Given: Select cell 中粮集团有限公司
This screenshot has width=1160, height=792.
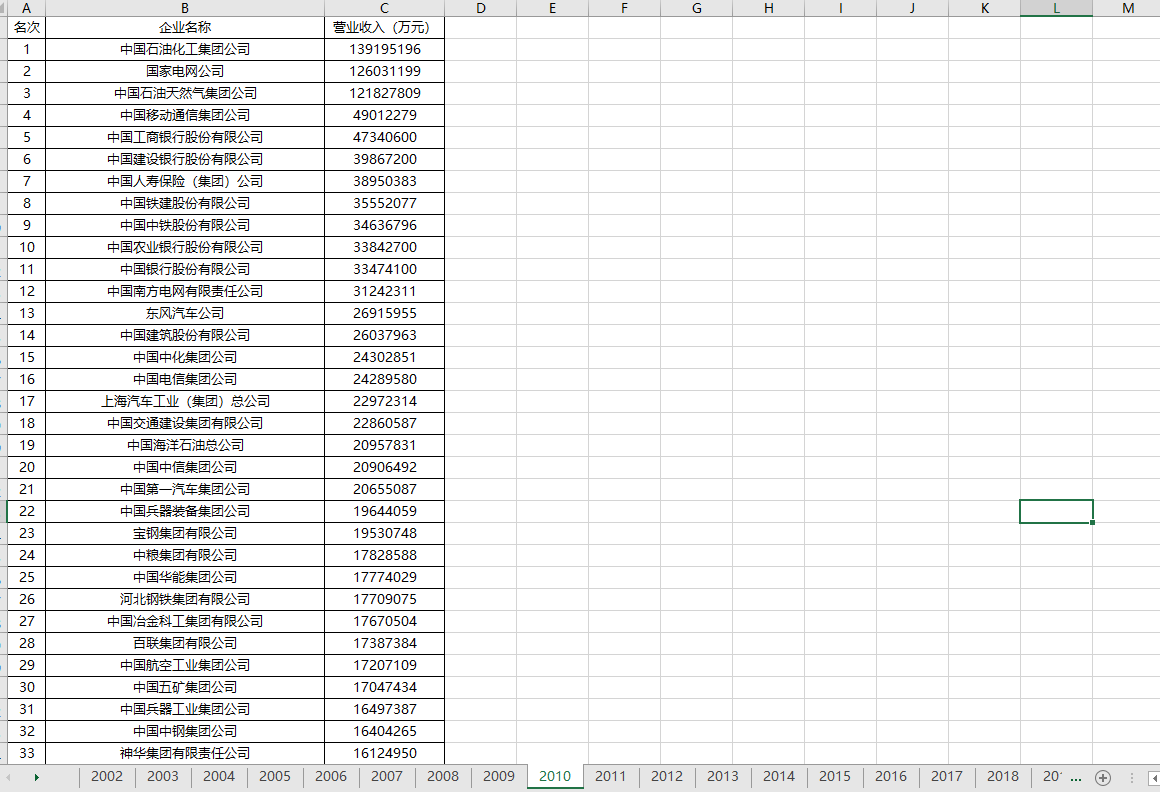Looking at the screenshot, I should (x=185, y=555).
